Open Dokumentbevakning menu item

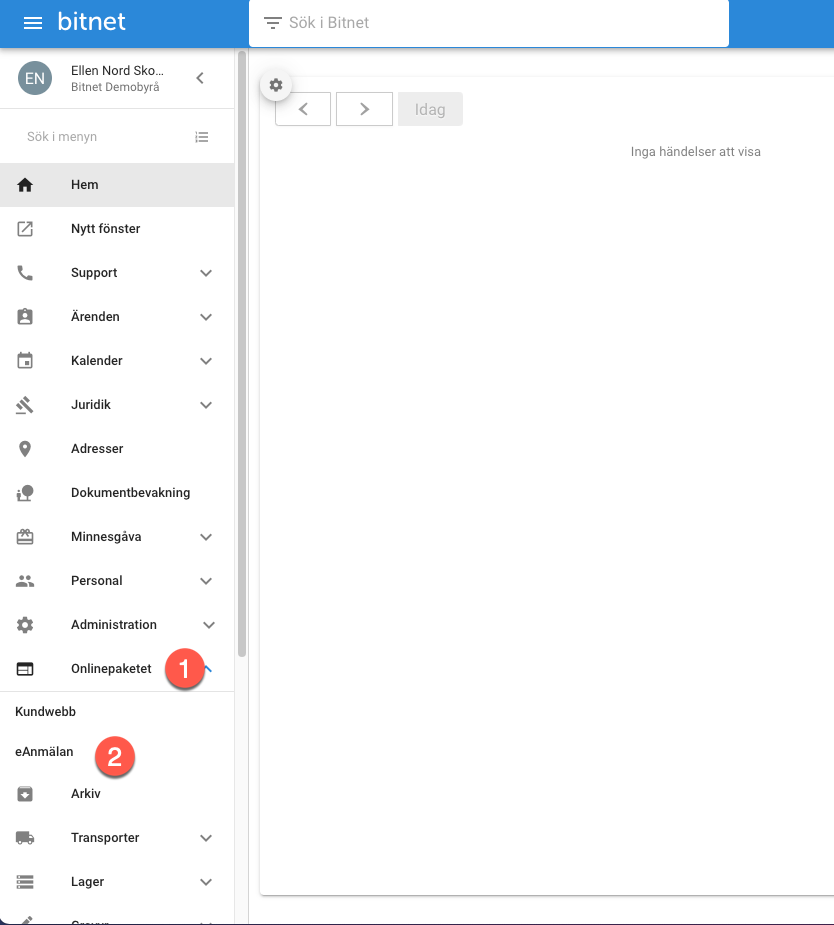coord(117,493)
